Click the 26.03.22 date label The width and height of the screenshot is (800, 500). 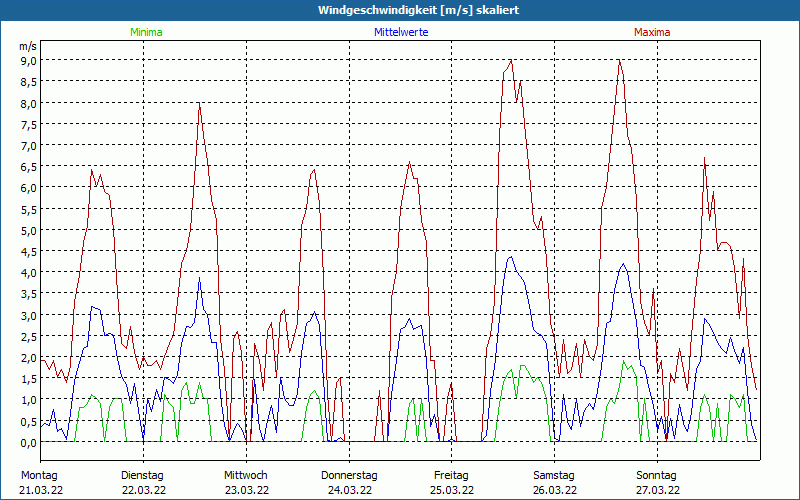click(555, 490)
